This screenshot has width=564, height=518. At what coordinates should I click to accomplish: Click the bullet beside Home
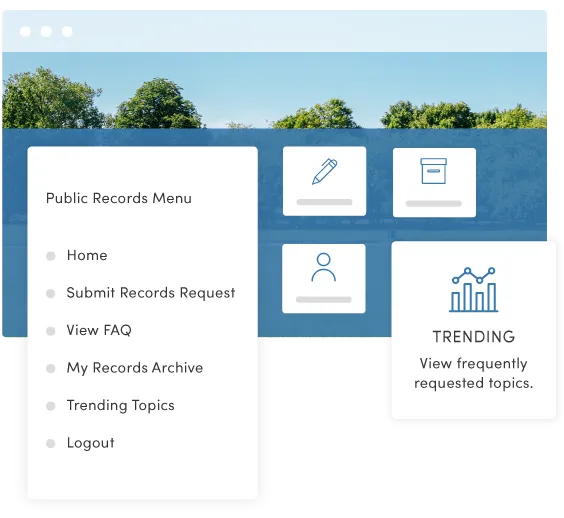pyautogui.click(x=51, y=256)
